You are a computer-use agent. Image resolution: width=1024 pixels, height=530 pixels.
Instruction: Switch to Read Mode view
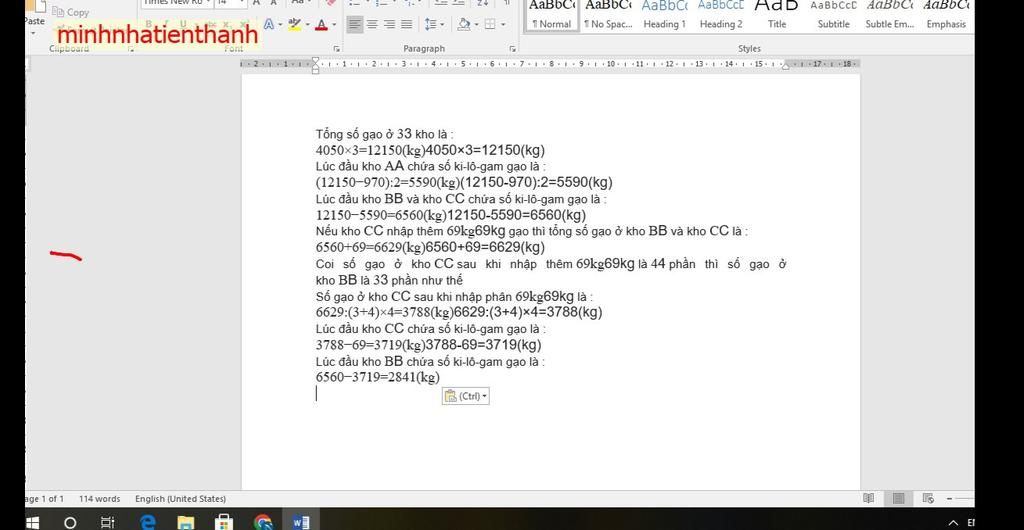[869, 499]
